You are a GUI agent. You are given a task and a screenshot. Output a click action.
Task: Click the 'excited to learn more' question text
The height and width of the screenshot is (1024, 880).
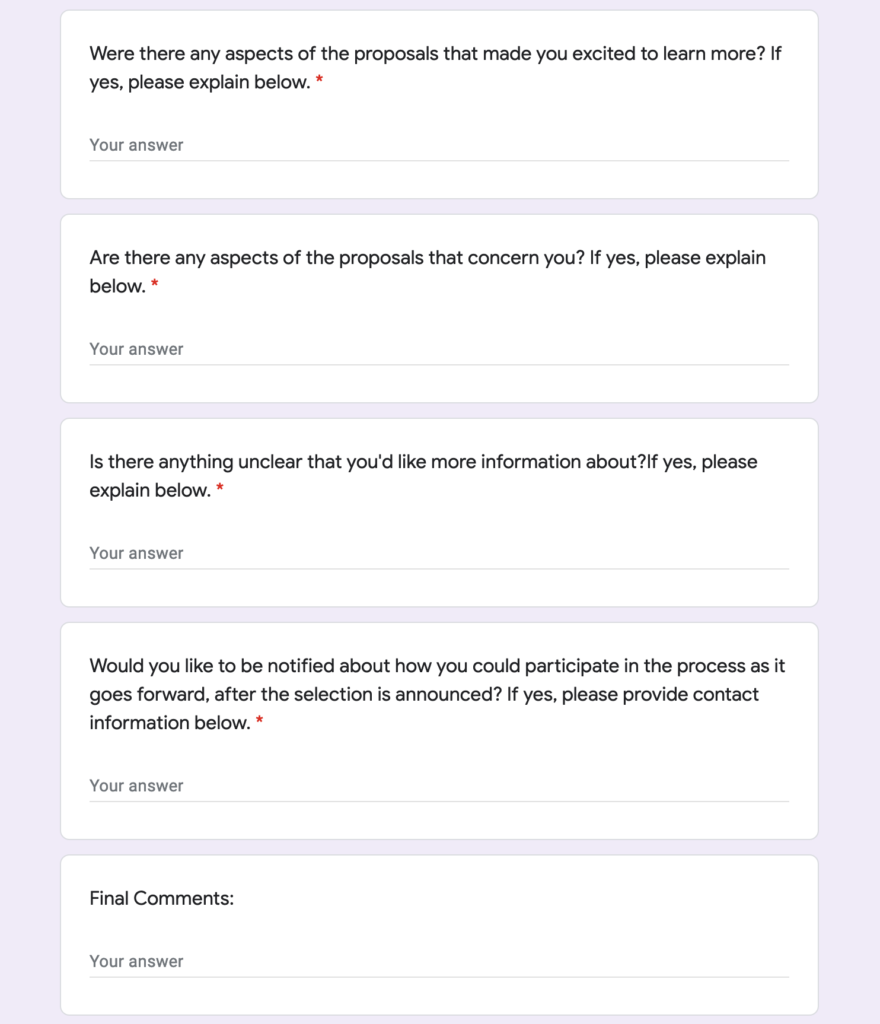coord(435,68)
